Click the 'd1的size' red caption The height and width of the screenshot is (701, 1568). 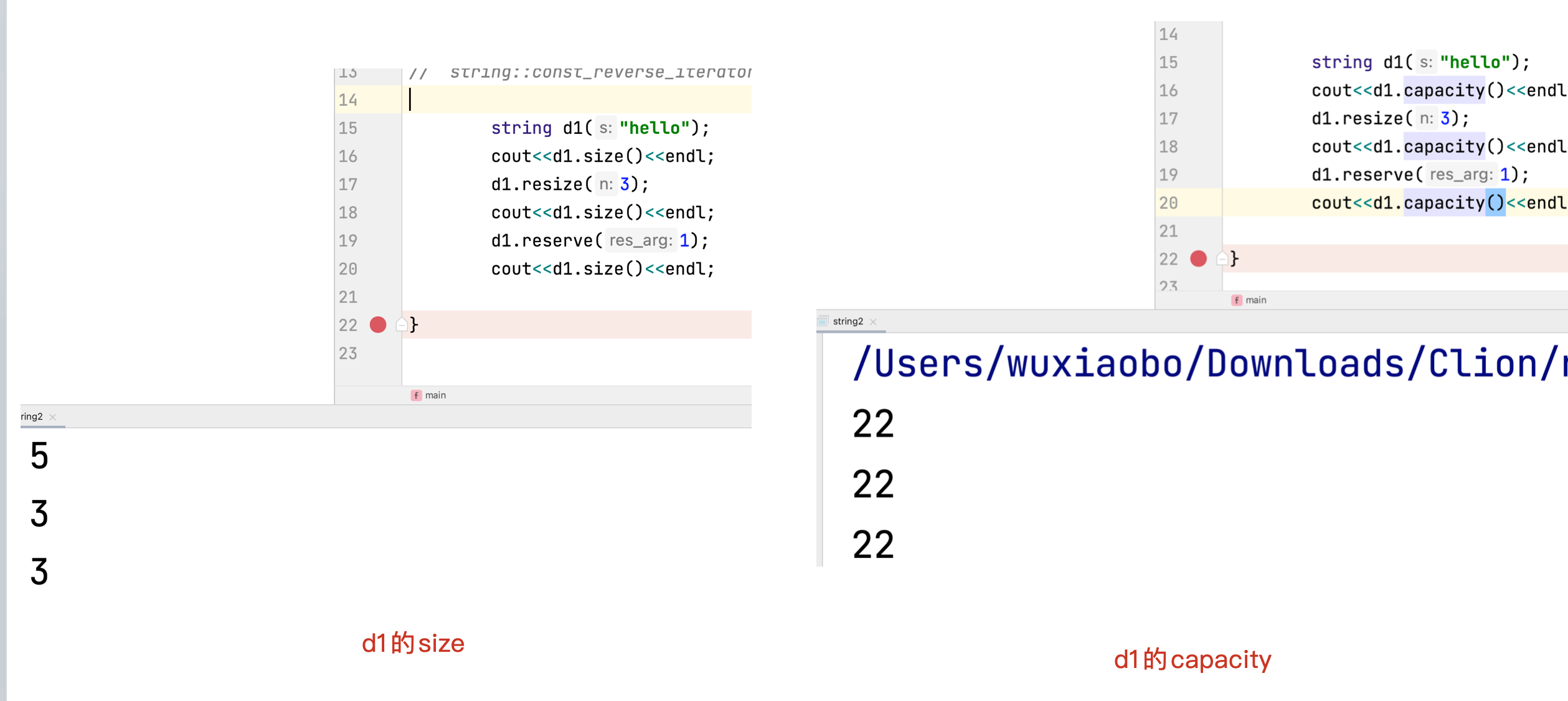point(413,643)
